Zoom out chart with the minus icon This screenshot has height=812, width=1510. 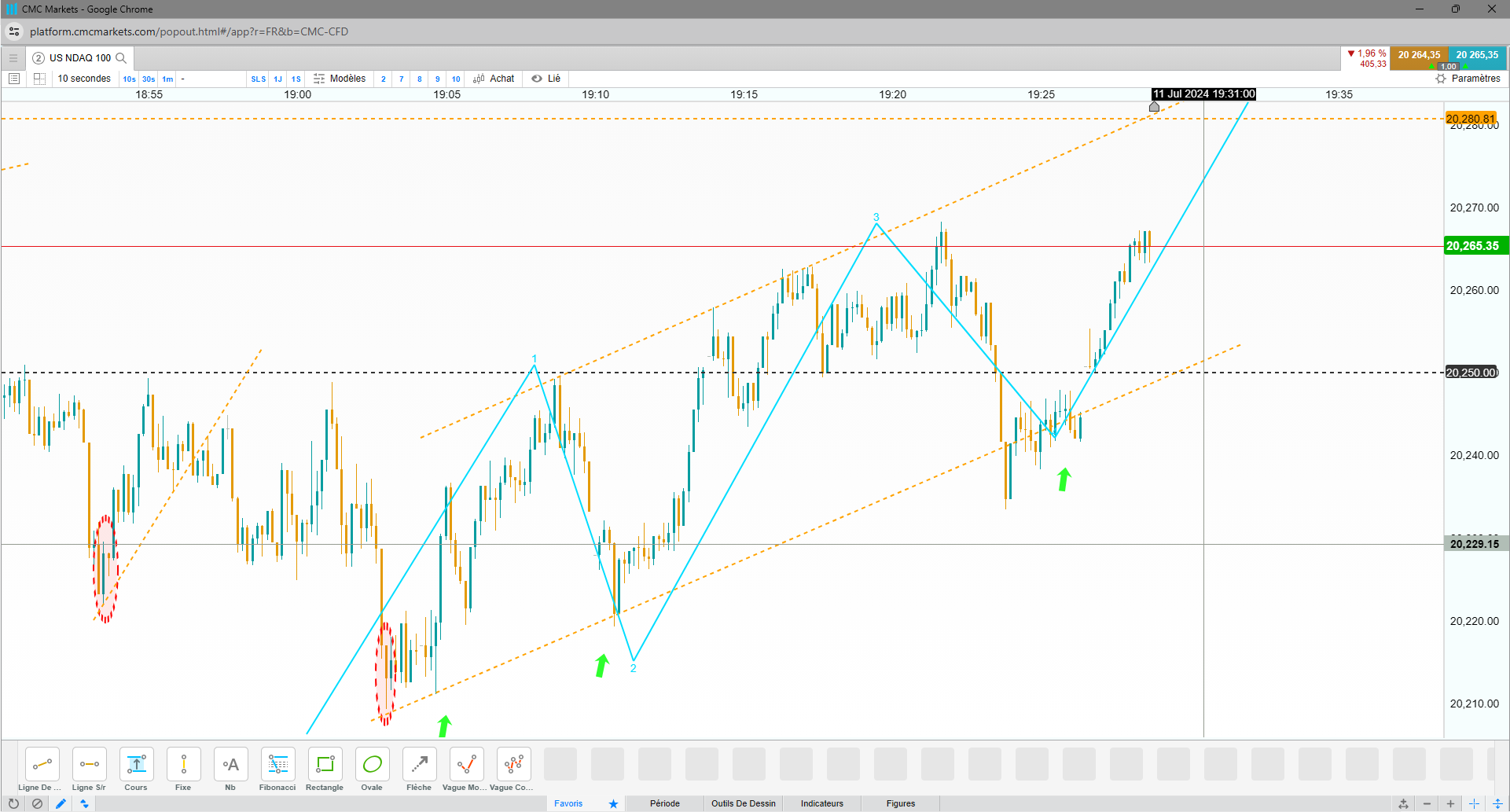coord(1427,803)
